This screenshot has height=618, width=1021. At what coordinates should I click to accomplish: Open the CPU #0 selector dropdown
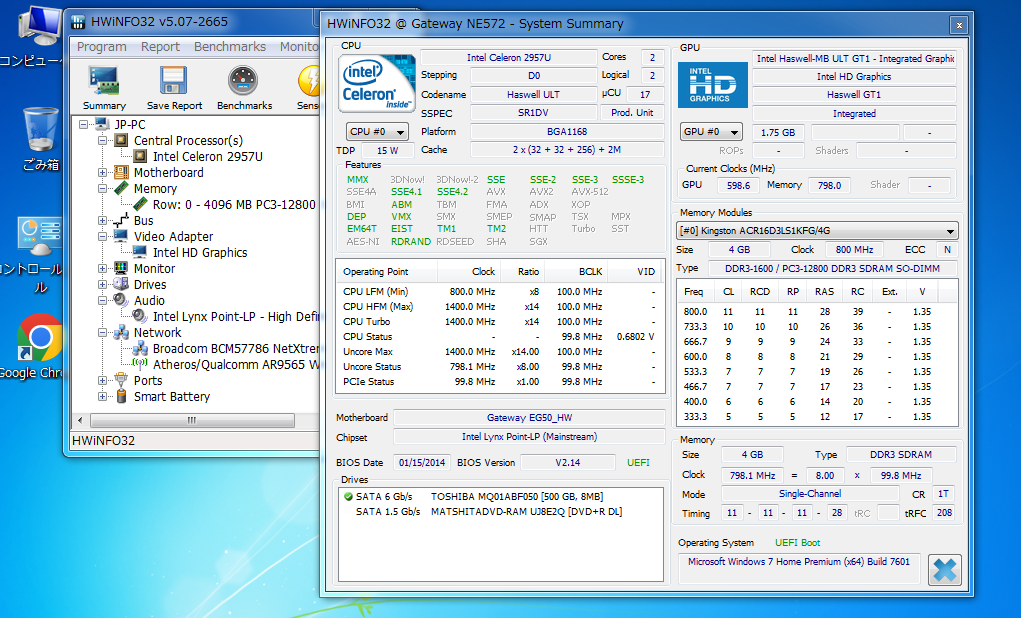378,132
